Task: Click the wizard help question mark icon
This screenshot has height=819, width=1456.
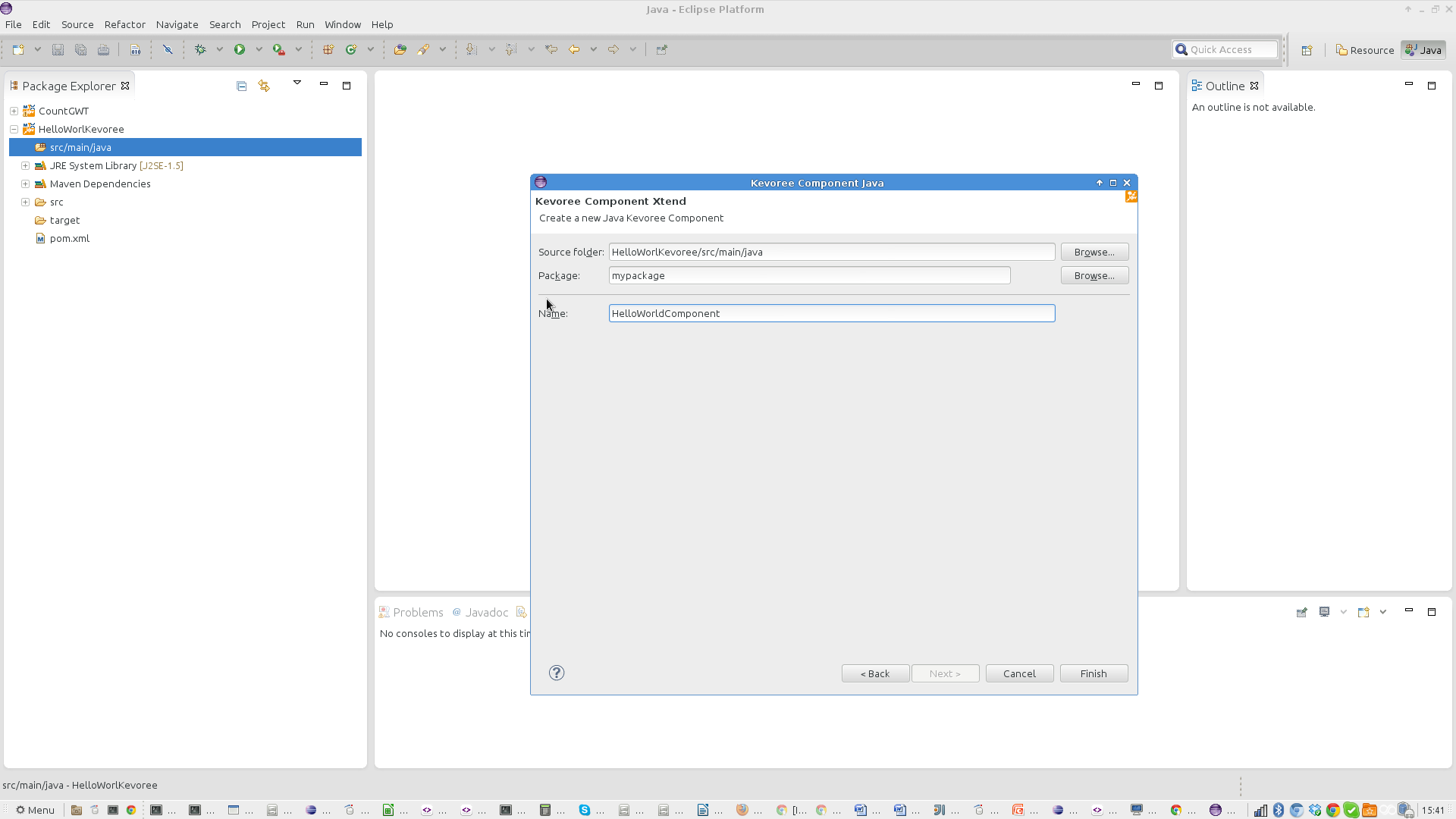Action: click(x=557, y=673)
